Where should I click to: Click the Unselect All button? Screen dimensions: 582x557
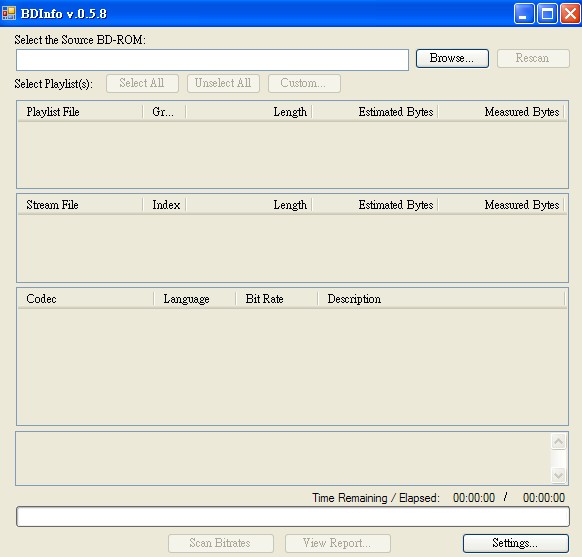pyautogui.click(x=223, y=83)
